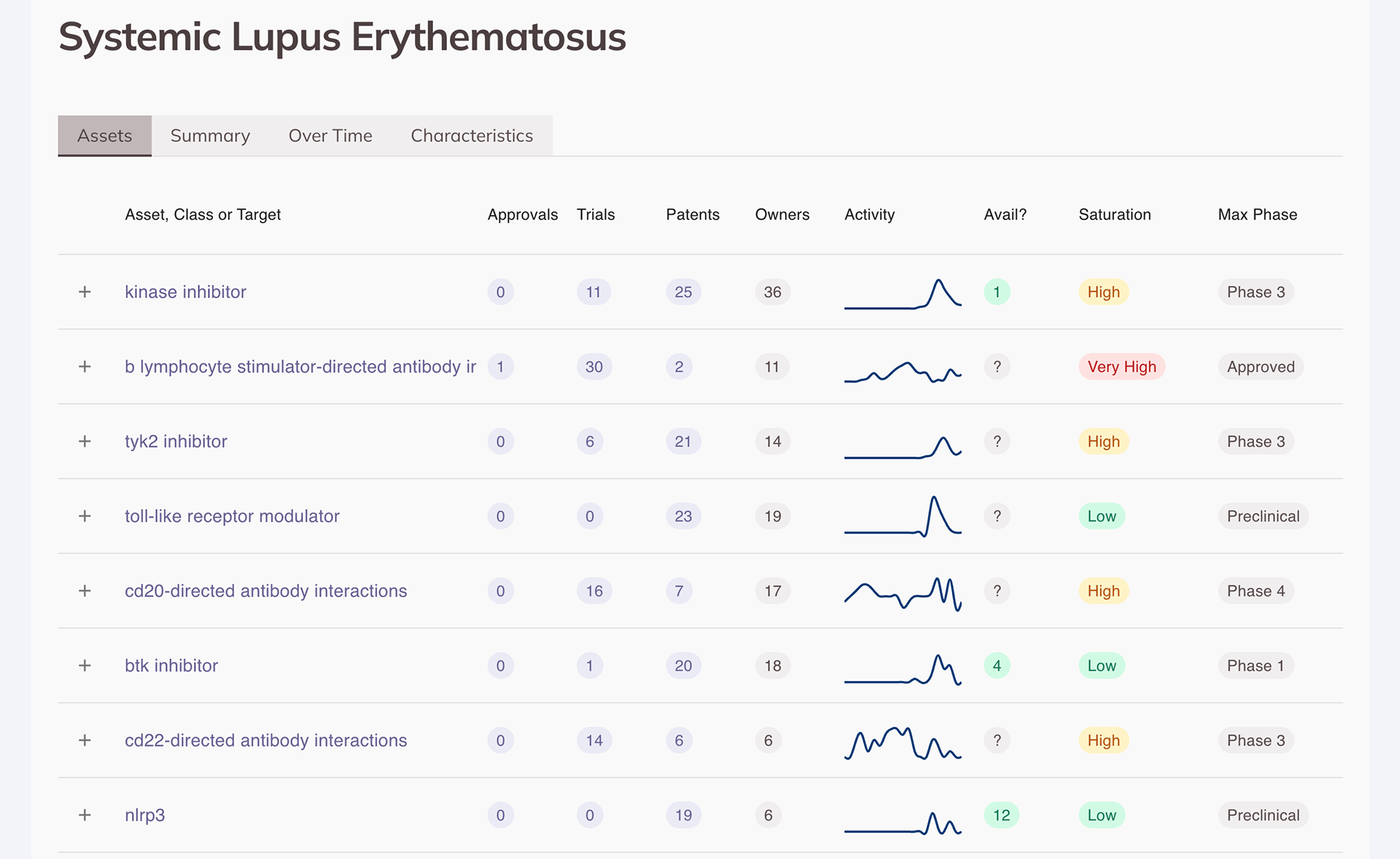Click kinase inhibitor's patents count 25

683,292
